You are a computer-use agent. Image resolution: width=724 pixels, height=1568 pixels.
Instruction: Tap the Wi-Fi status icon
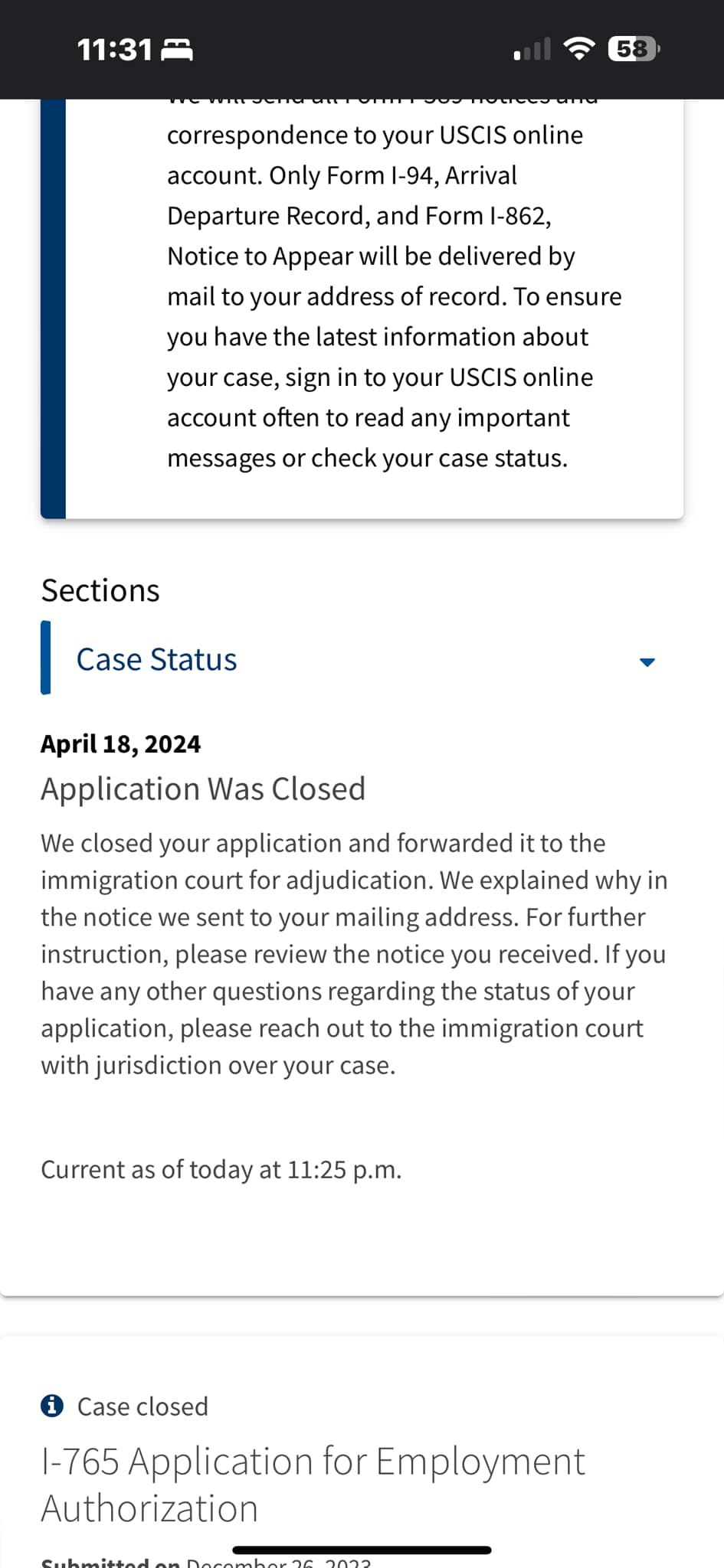(579, 49)
